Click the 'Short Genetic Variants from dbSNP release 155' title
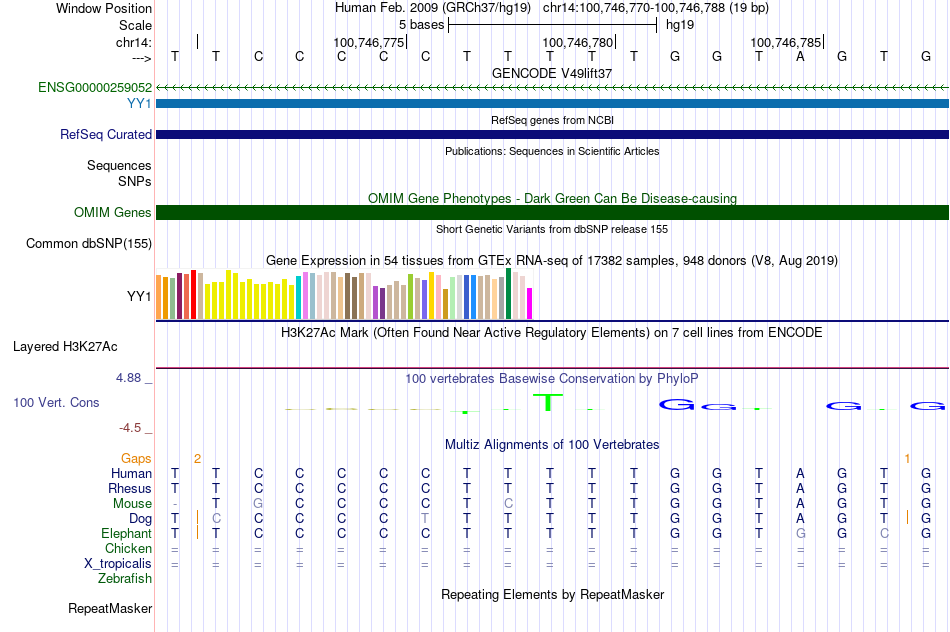 552,230
